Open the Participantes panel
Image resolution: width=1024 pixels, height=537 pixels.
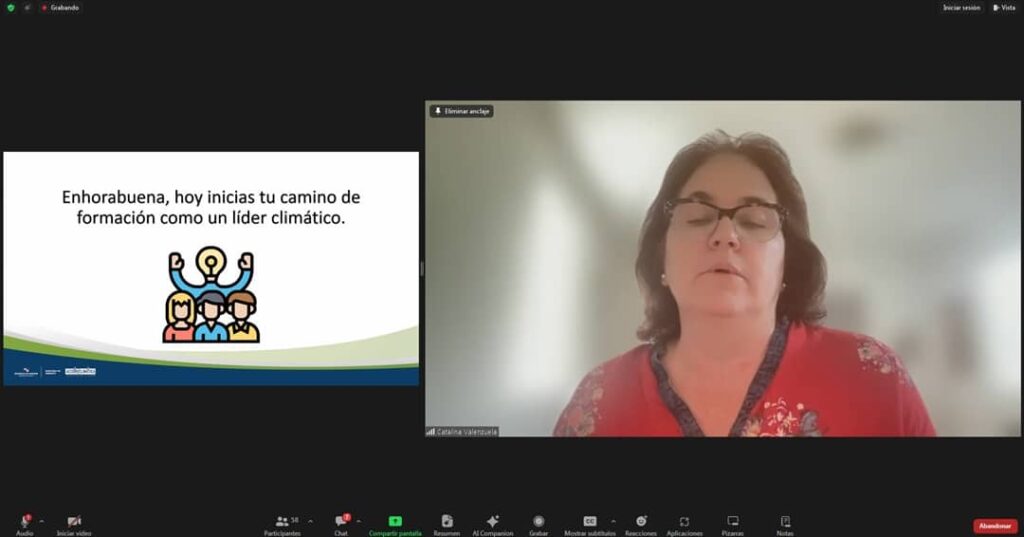pyautogui.click(x=283, y=524)
